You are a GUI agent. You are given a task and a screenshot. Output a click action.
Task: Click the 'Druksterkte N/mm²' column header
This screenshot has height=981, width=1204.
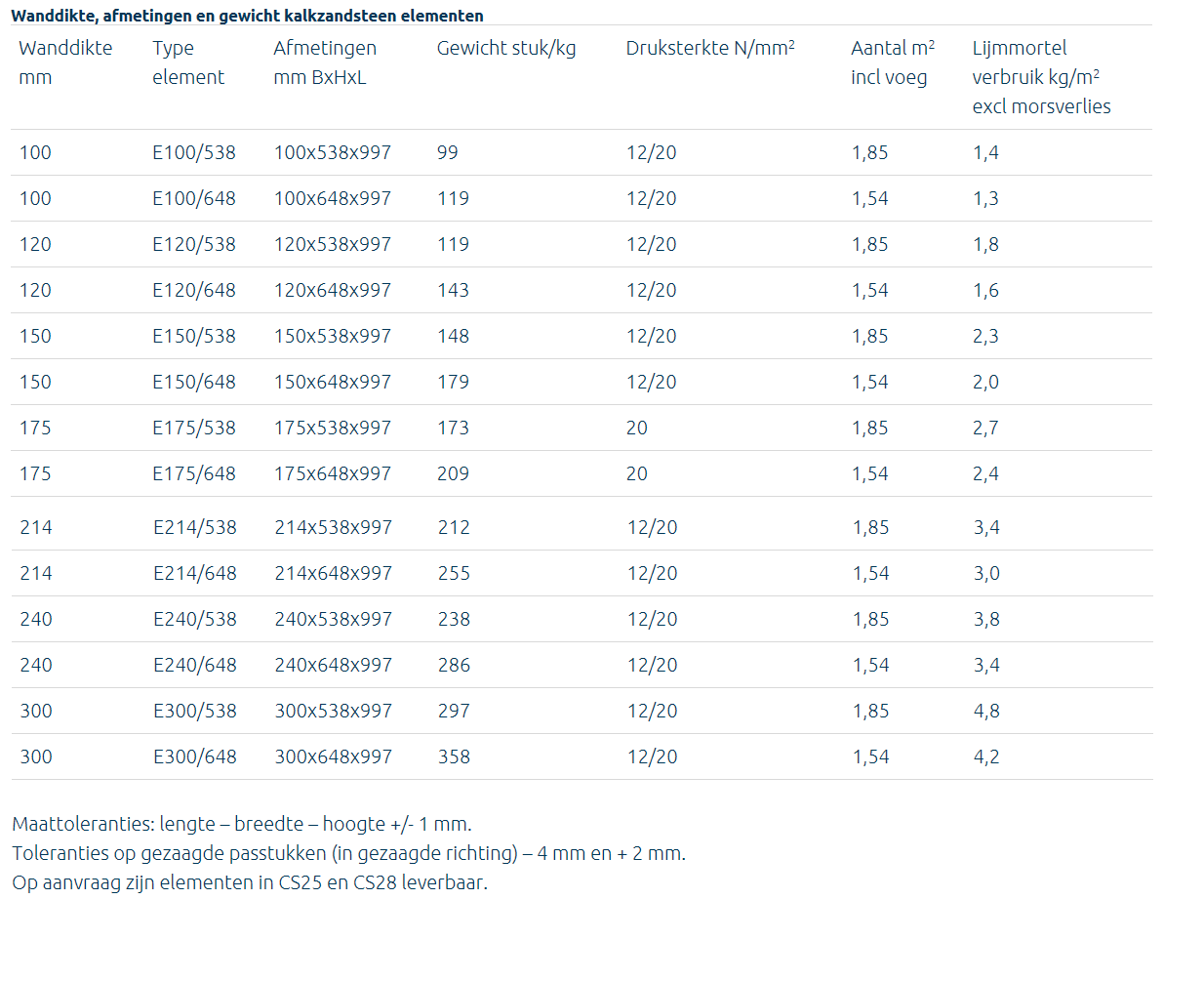709,48
